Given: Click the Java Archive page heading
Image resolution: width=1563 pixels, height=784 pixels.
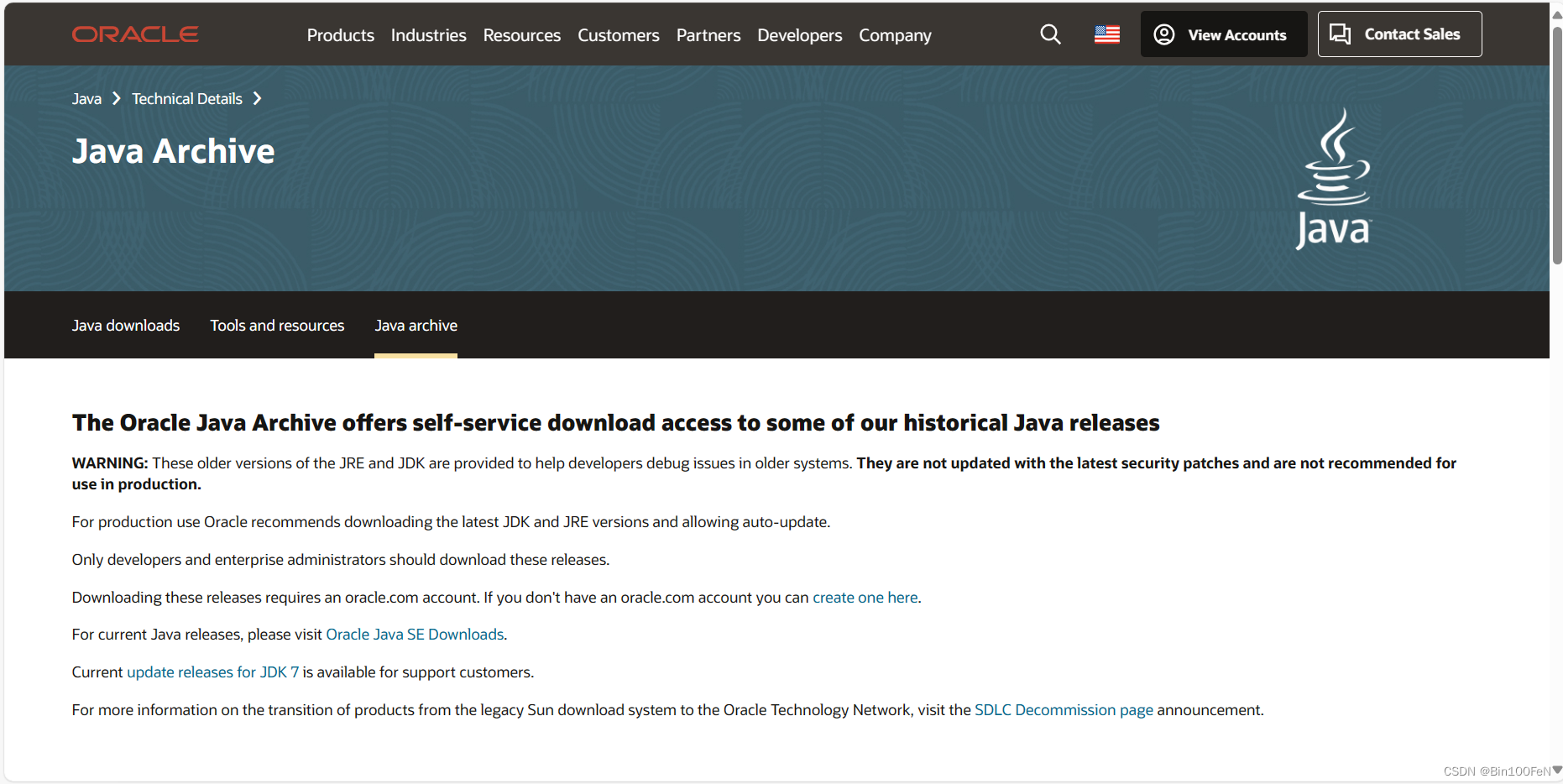Looking at the screenshot, I should click(x=173, y=151).
